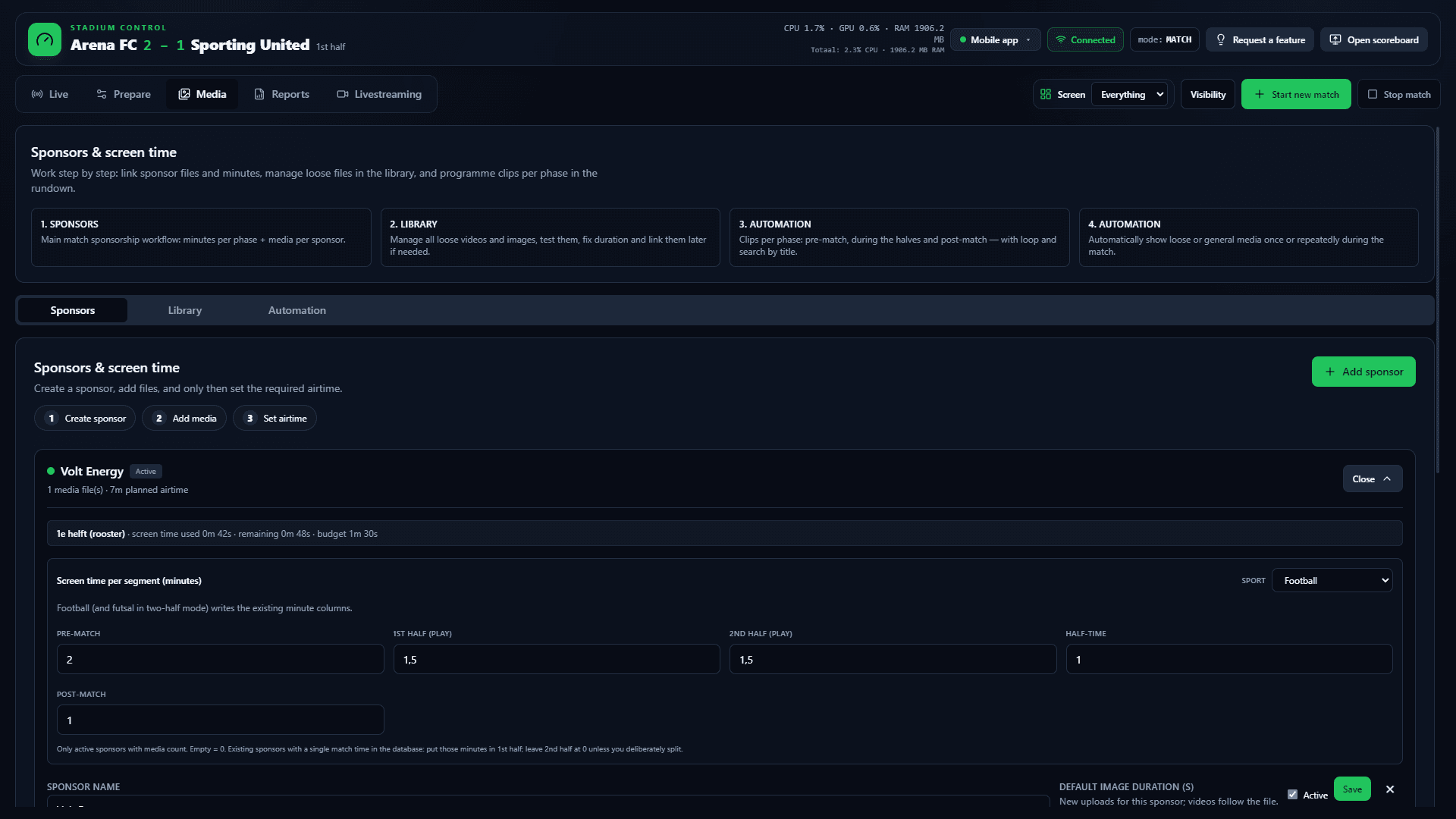Click the plus icon in Start new match
1456x819 pixels.
1260,94
